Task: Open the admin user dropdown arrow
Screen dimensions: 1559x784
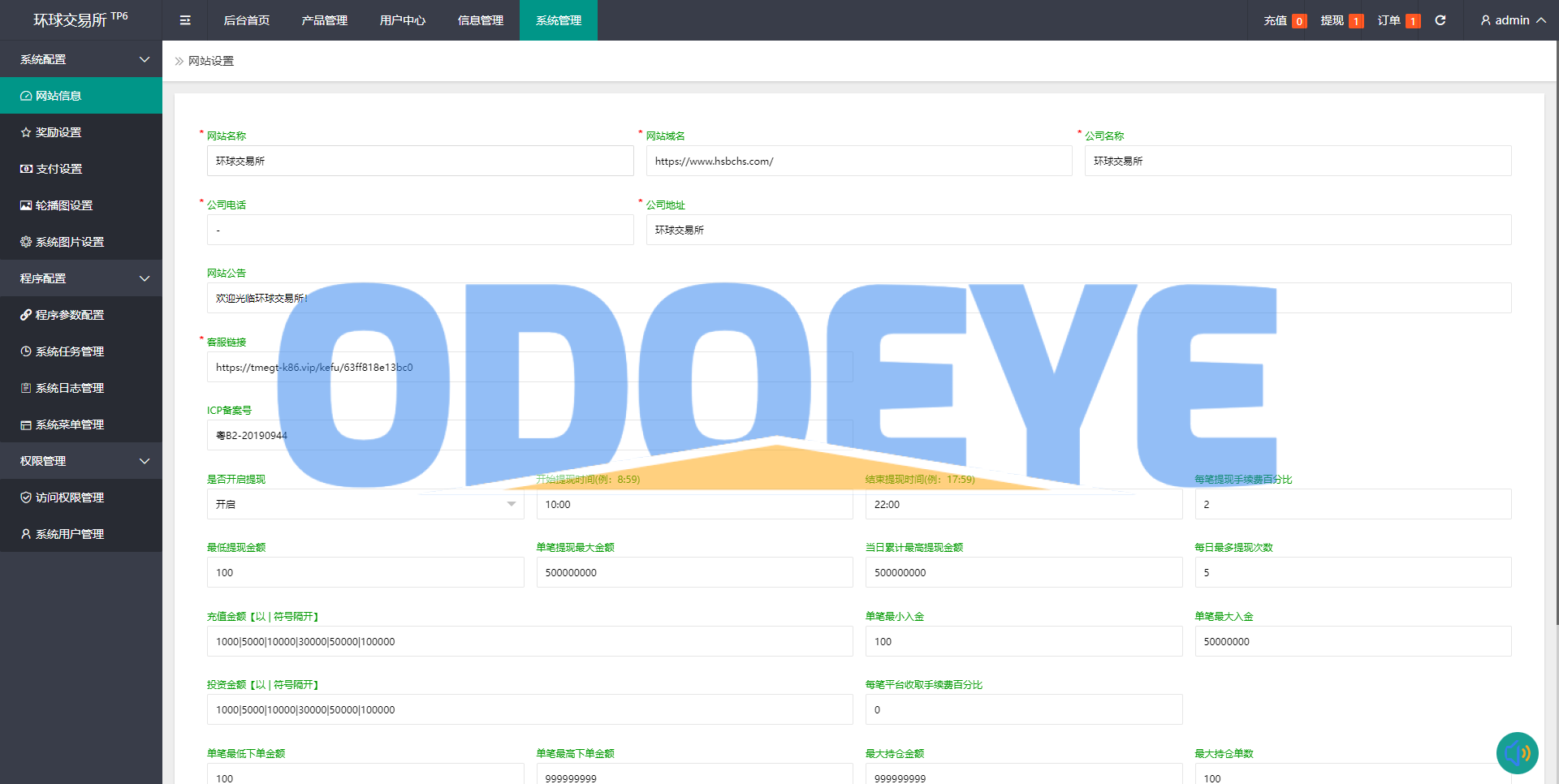Action: click(1541, 20)
